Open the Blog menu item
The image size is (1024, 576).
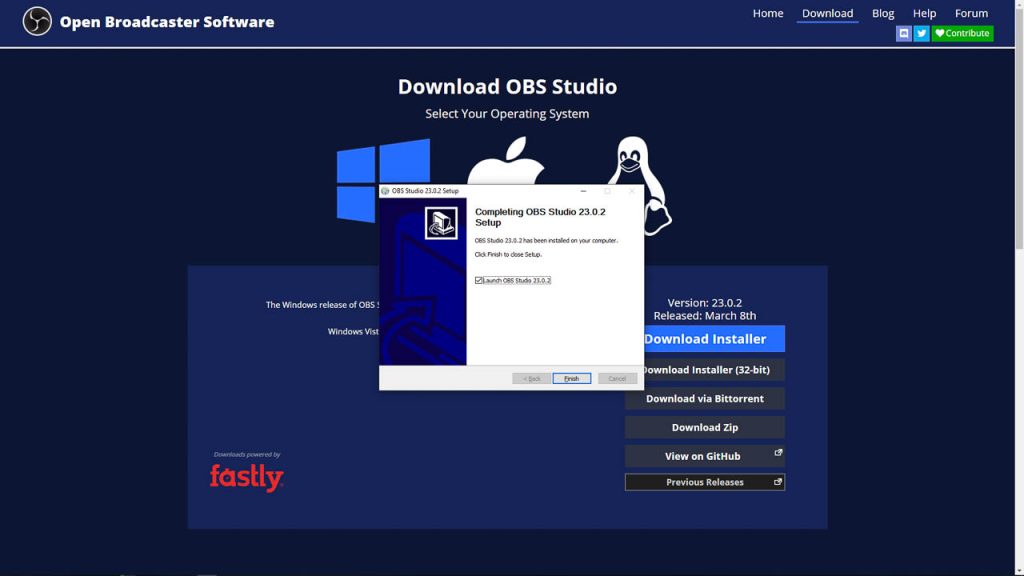tap(883, 13)
